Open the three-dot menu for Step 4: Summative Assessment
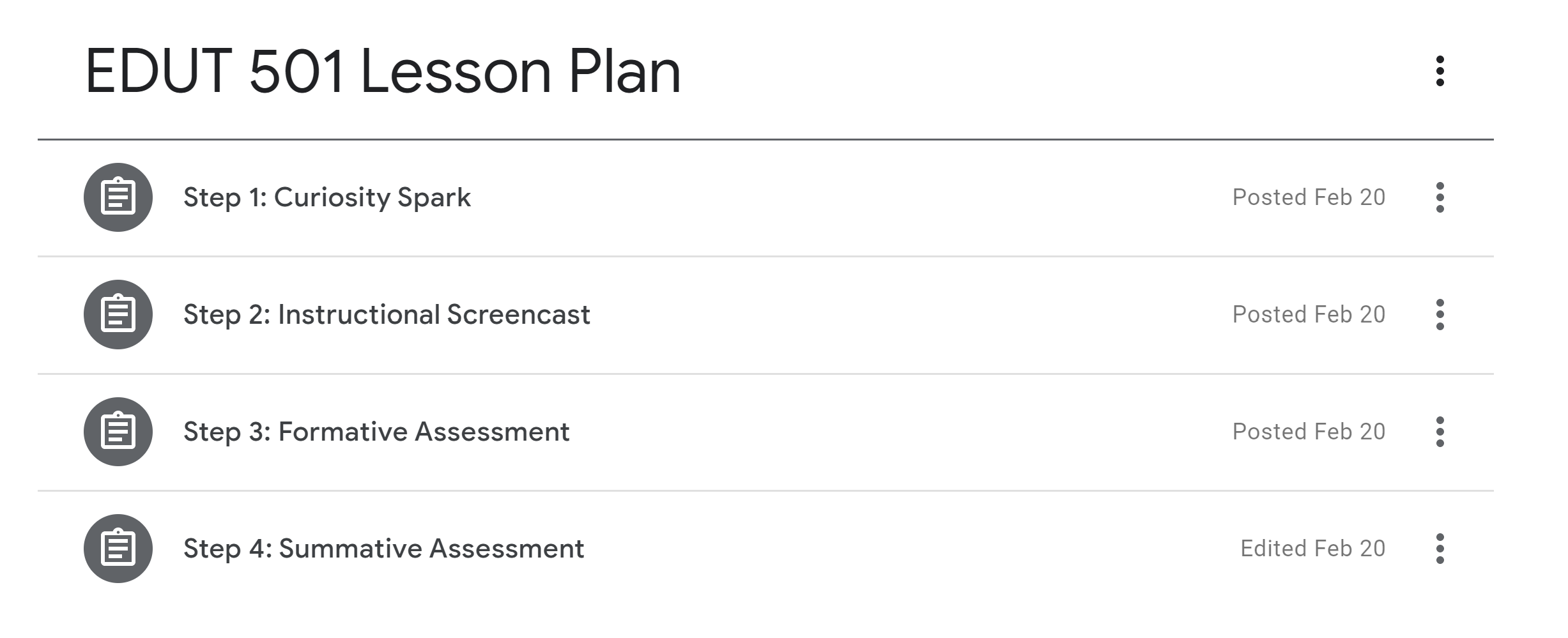 point(1440,549)
